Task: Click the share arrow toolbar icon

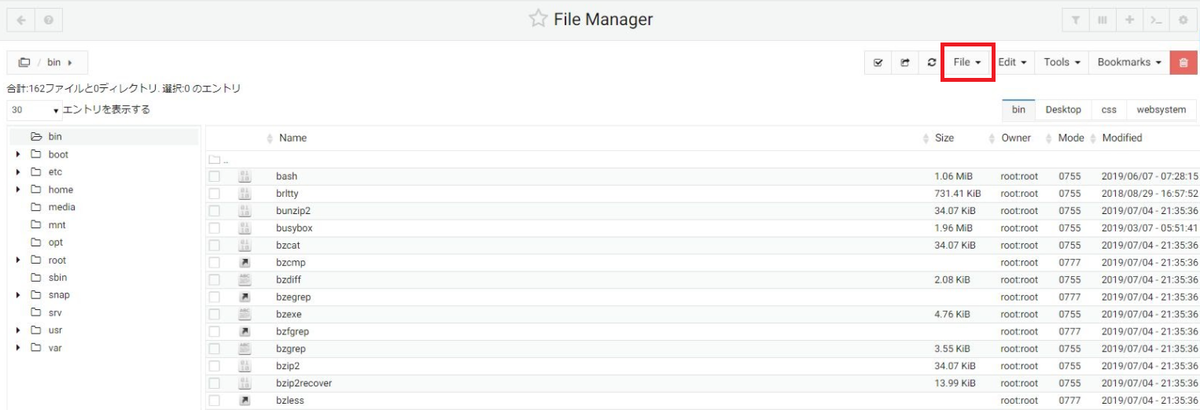Action: pos(905,62)
